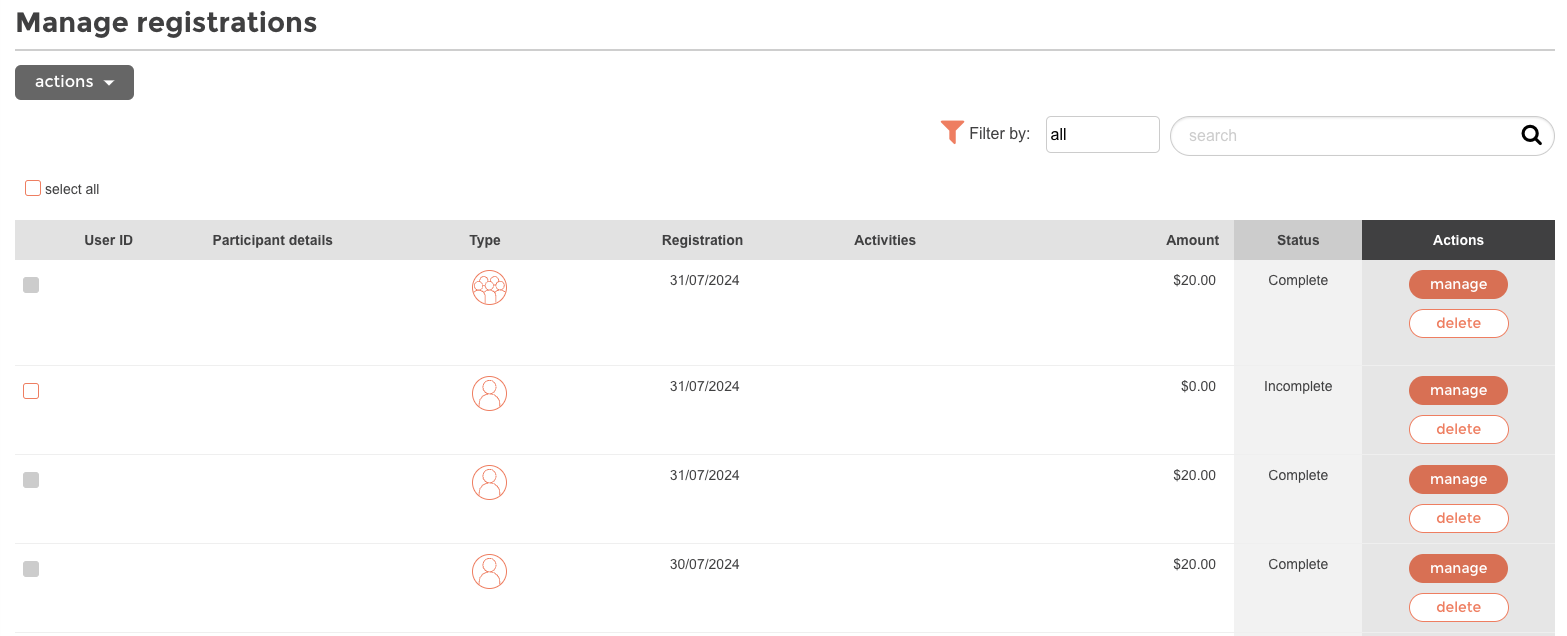Screen dimensions: 1567x636
Task: Click the Registration column header
Action: 702,240
